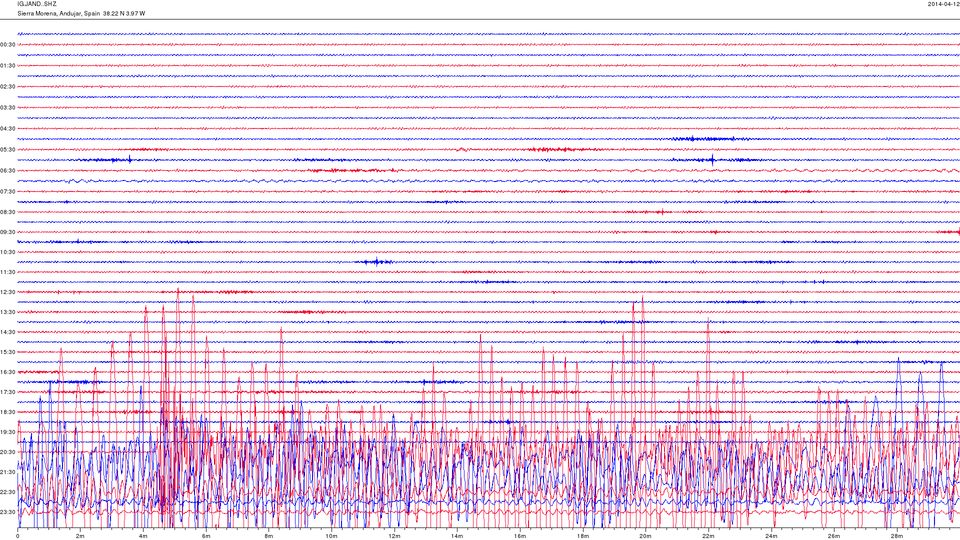Click the station code IGJAND..SHZ
Screen dimensions: 960x540
[37, 4]
